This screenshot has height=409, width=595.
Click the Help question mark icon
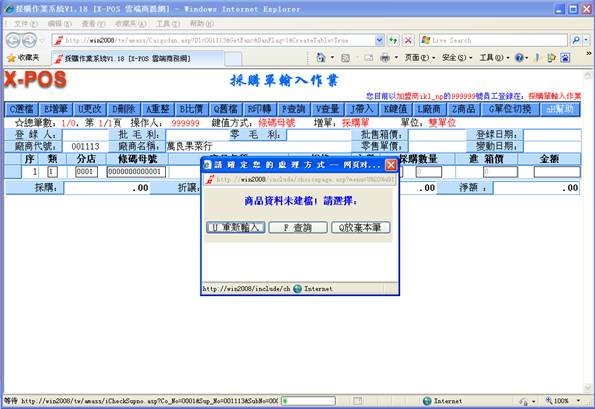[x=519, y=58]
